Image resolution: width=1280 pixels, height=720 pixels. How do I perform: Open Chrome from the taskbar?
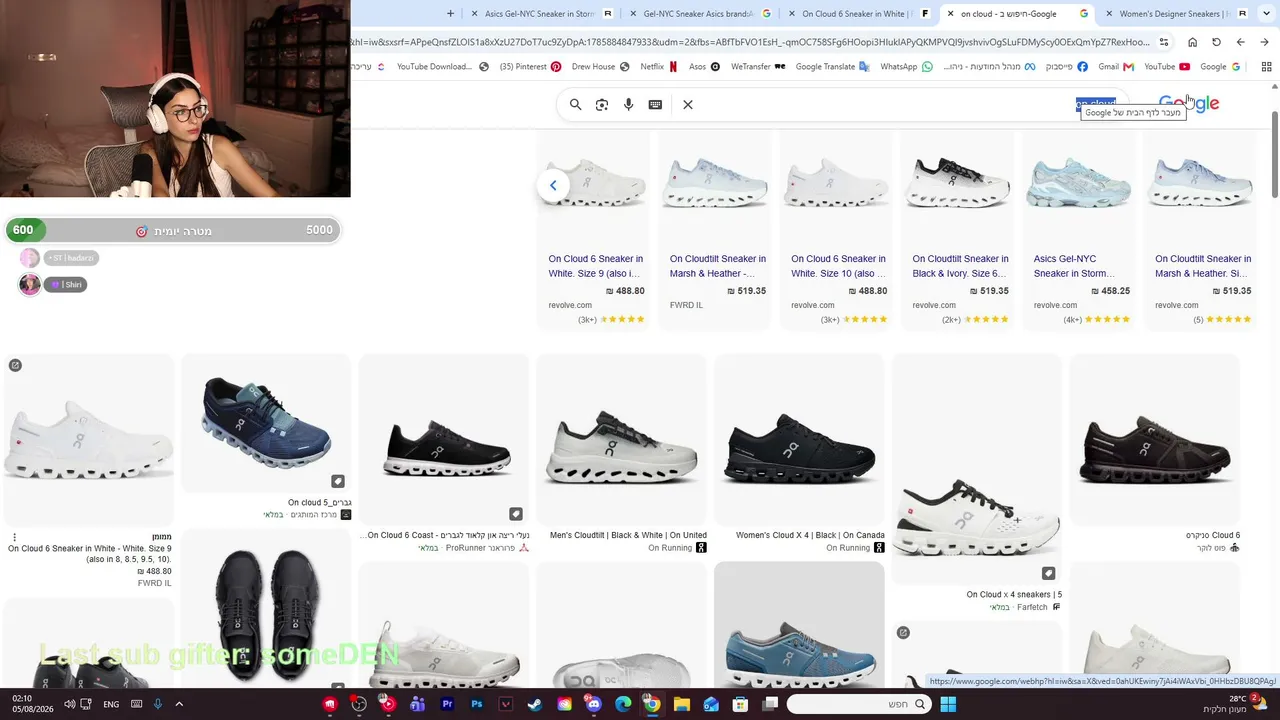pyautogui.click(x=652, y=704)
